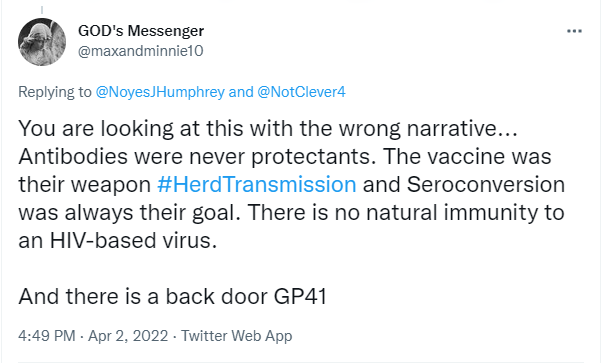Visit the @NoyesJHumphrey mention link
The image size is (602, 363).
click(160, 92)
